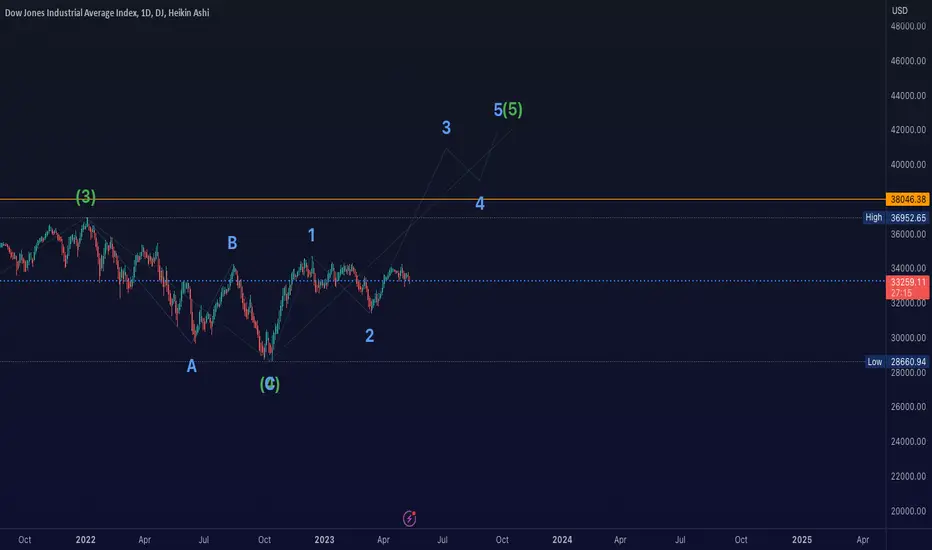Click the USD currency label
This screenshot has height=550, width=932.
(x=900, y=10)
